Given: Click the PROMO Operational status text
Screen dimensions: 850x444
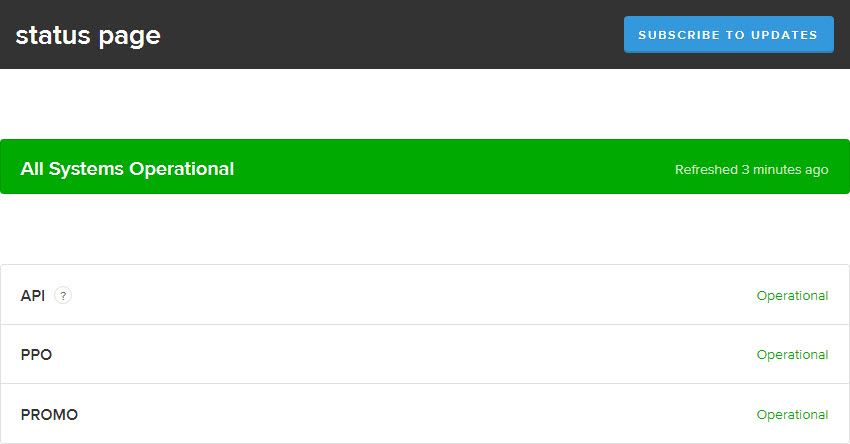Looking at the screenshot, I should (x=792, y=414).
